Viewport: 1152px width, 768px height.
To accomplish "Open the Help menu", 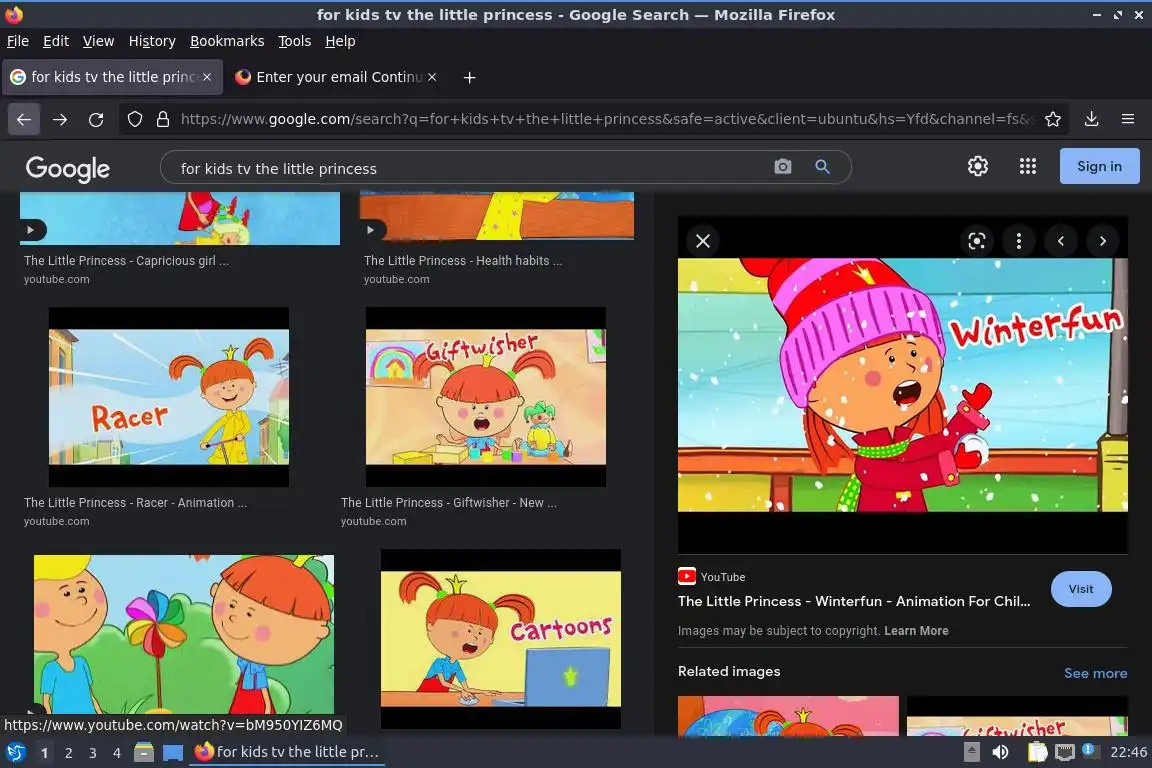I will [340, 41].
